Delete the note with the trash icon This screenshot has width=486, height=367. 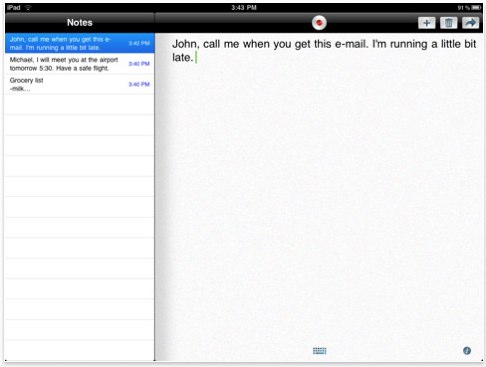(x=448, y=23)
